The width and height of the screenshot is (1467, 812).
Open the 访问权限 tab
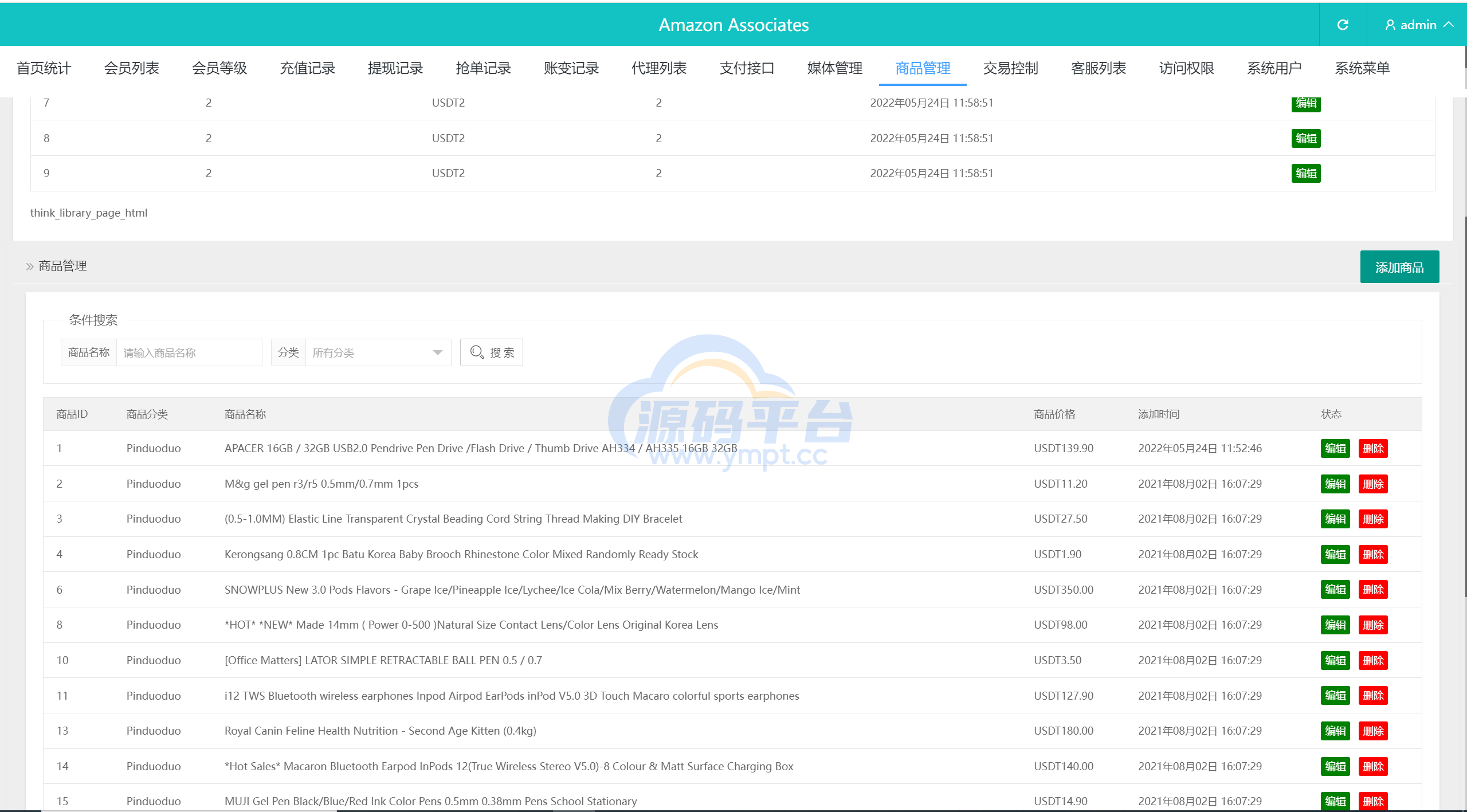point(1186,68)
